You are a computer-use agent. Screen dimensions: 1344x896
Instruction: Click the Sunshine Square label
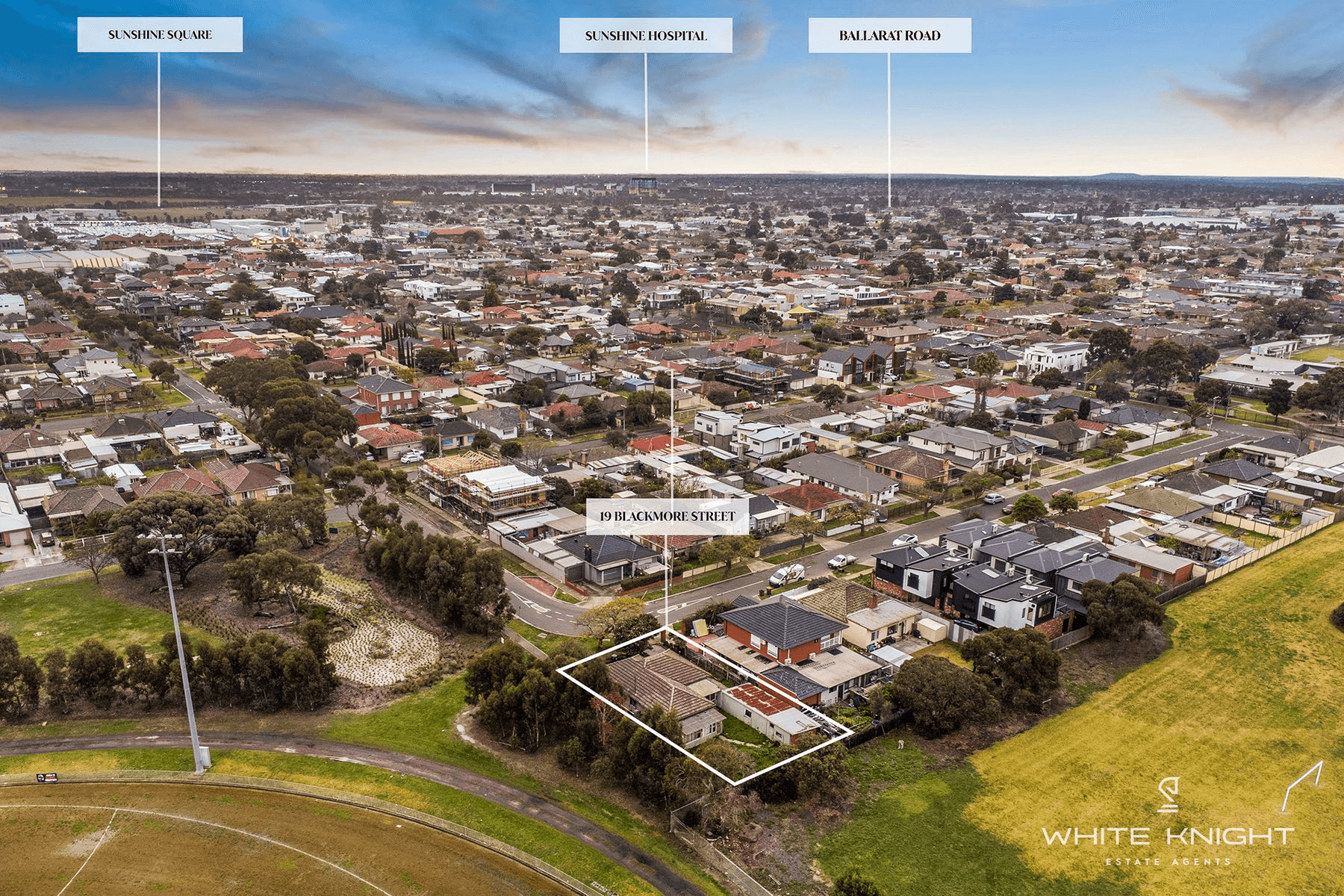click(x=160, y=34)
